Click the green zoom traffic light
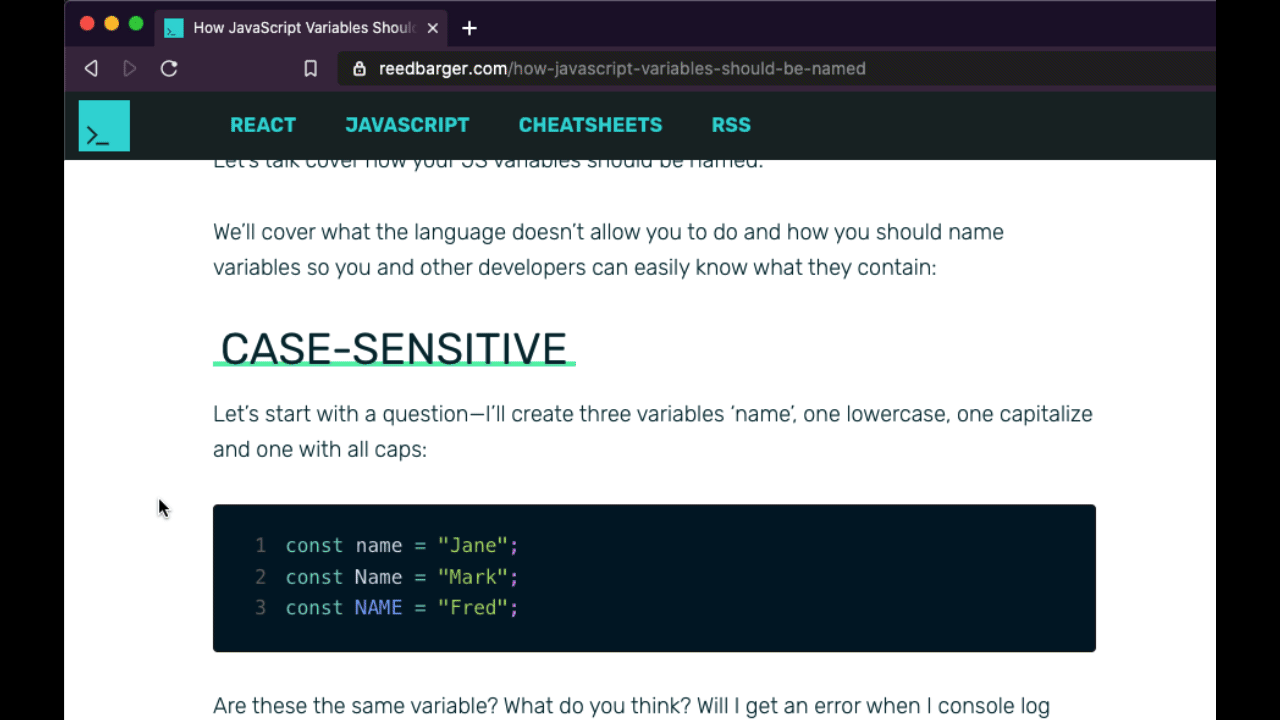This screenshot has height=720, width=1280. tap(135, 23)
